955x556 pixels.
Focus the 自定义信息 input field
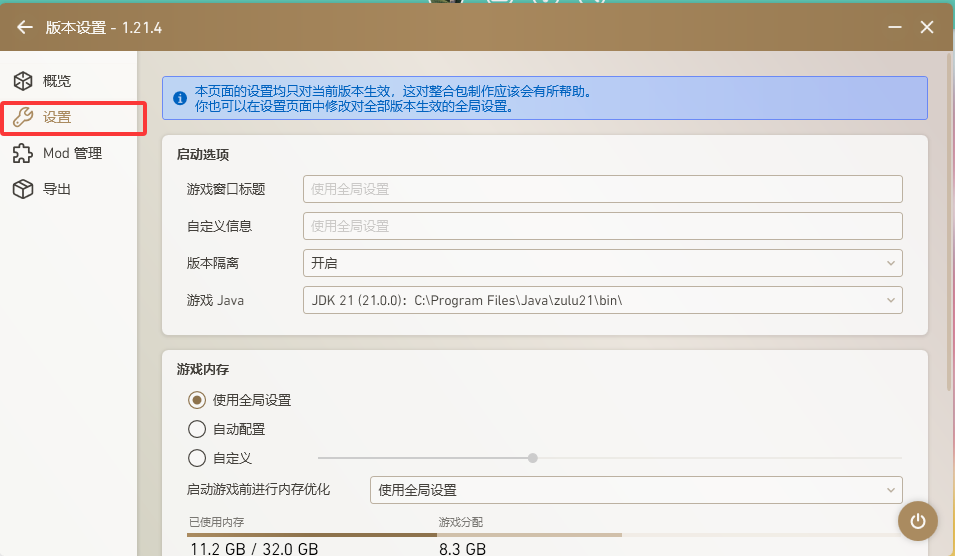[602, 226]
